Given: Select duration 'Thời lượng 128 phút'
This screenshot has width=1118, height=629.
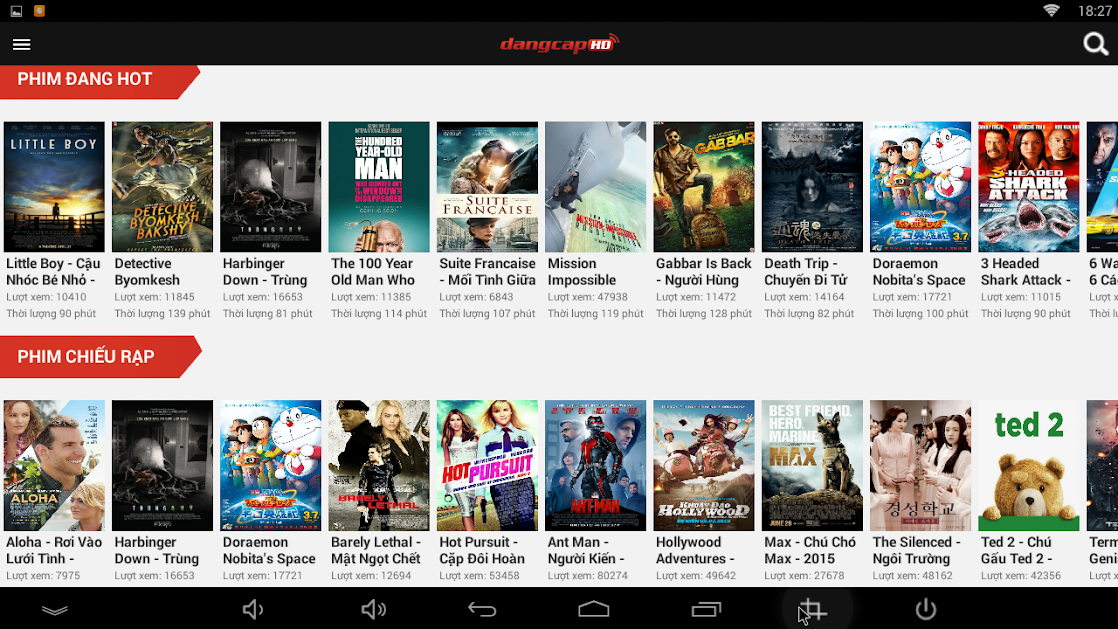Looking at the screenshot, I should (x=704, y=314).
